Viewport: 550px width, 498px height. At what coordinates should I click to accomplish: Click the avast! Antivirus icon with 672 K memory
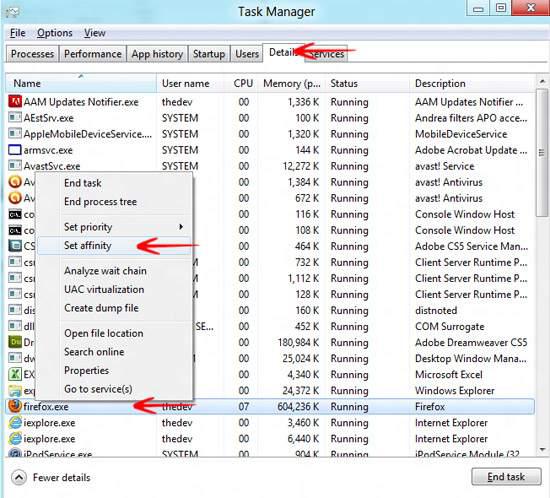click(15, 198)
